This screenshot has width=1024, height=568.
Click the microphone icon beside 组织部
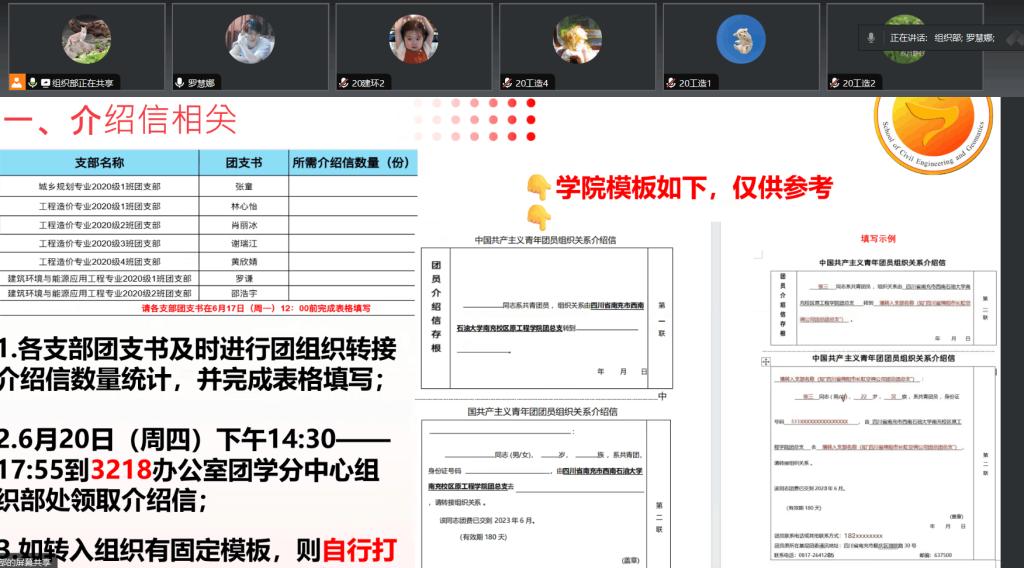click(32, 82)
